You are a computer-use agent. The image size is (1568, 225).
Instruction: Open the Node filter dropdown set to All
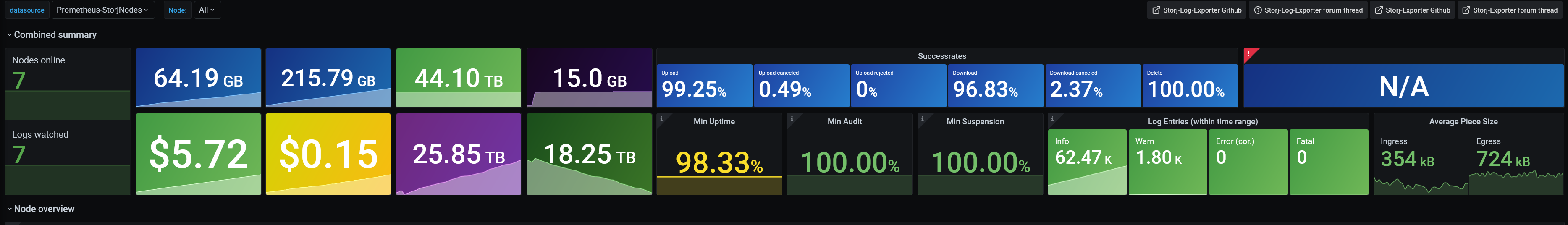tap(207, 10)
